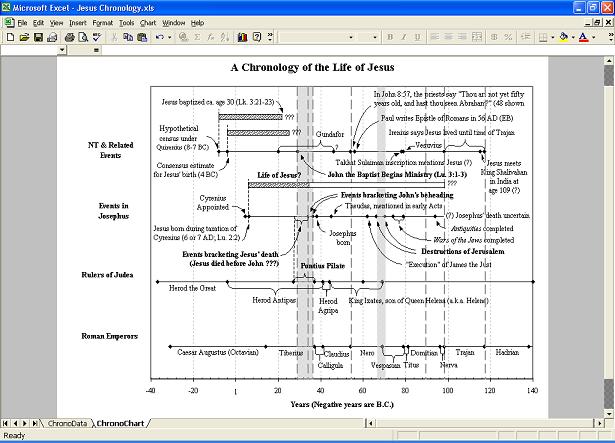This screenshot has width=615, height=443.
Task: Click the horizontal scrollbar right arrow
Action: coord(599,423)
